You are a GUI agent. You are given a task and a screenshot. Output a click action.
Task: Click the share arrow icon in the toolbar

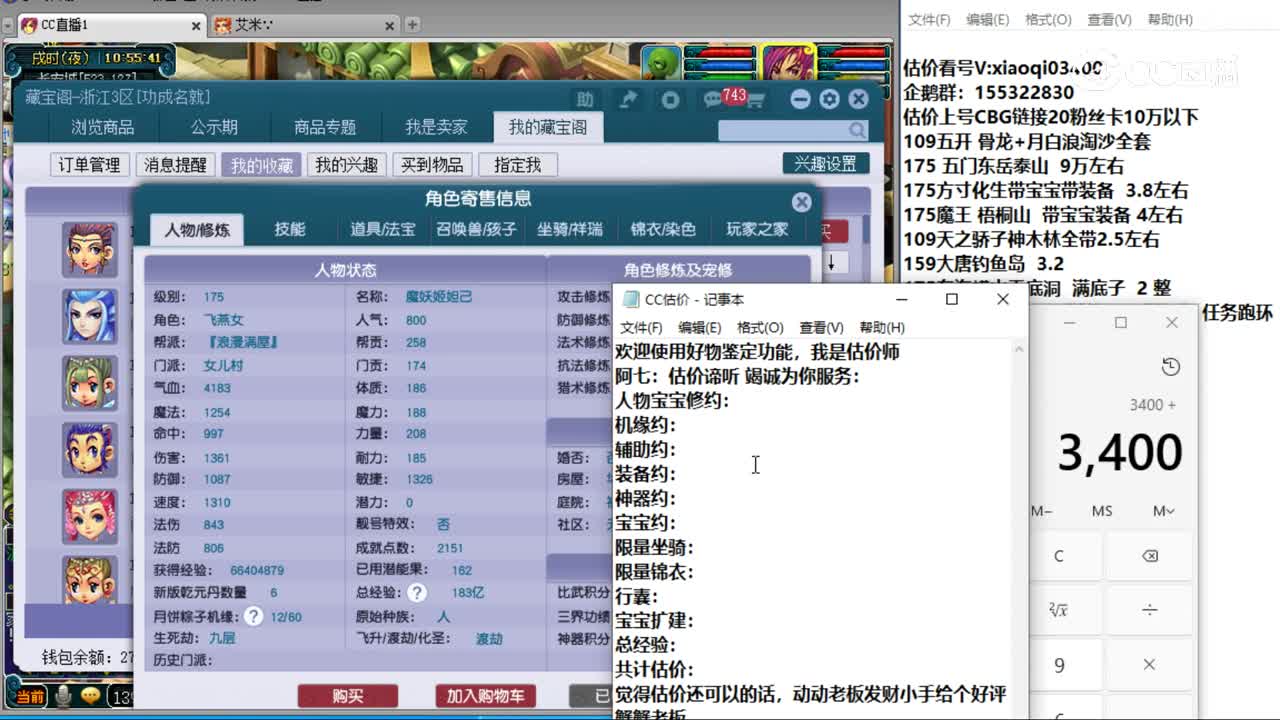click(630, 98)
